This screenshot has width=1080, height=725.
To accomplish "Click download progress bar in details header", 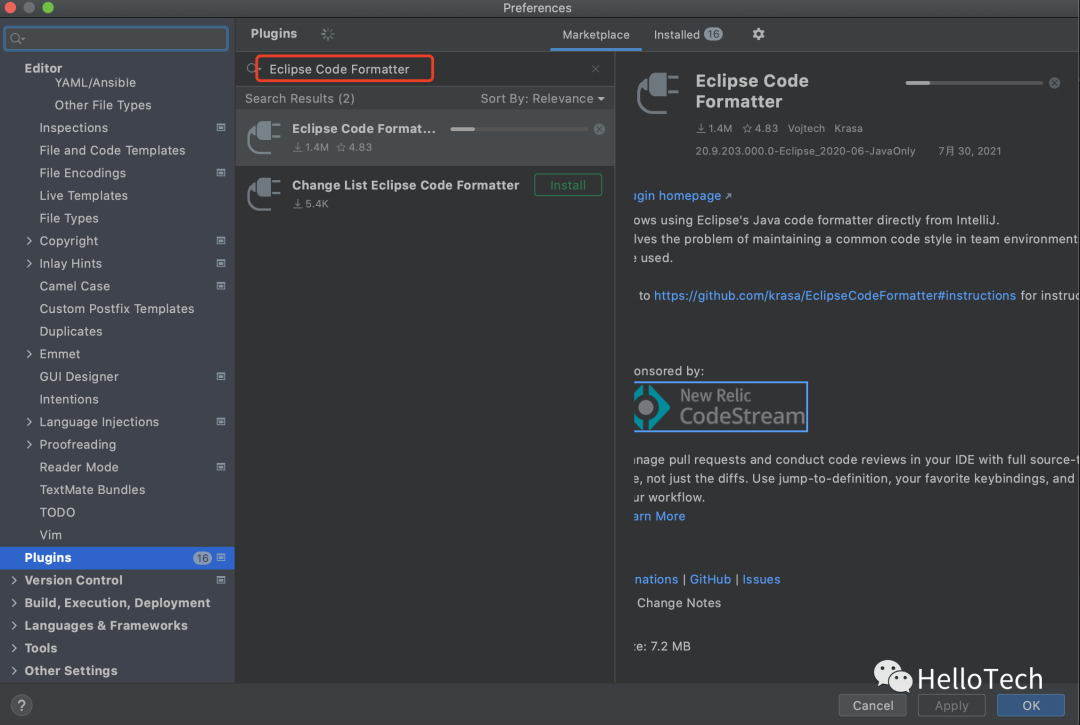I will coord(974,83).
